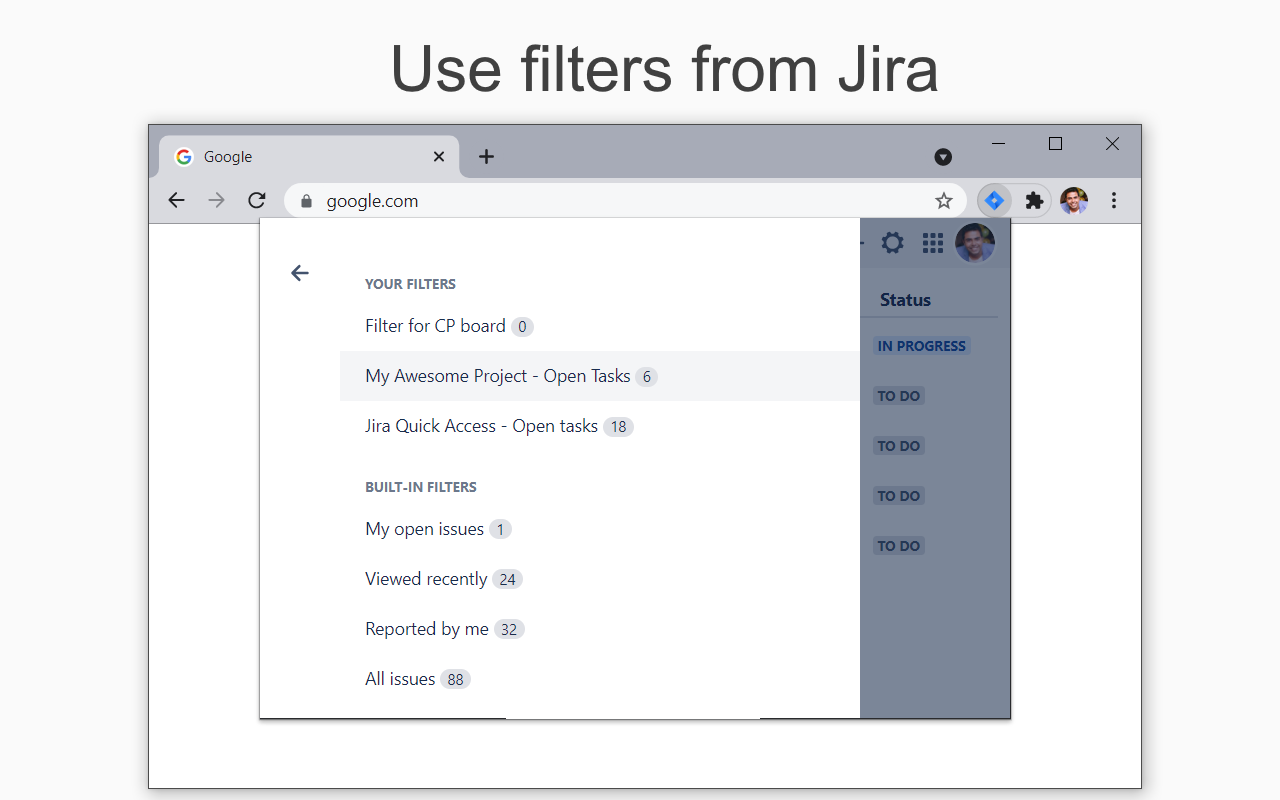1280x800 pixels.
Task: Click the BUILT-IN FILTERS heading
Action: click(x=421, y=487)
